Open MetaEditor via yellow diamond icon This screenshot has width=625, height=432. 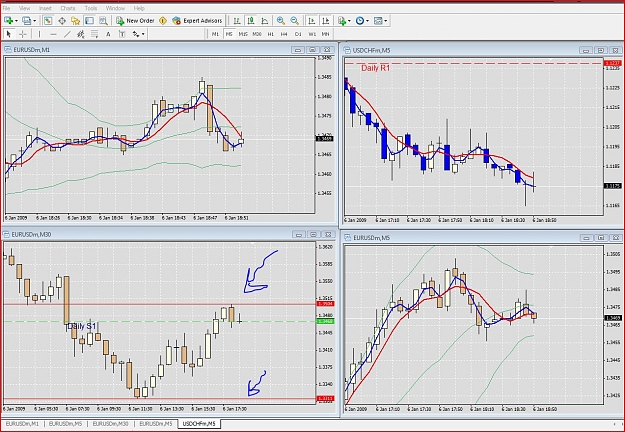pos(163,21)
